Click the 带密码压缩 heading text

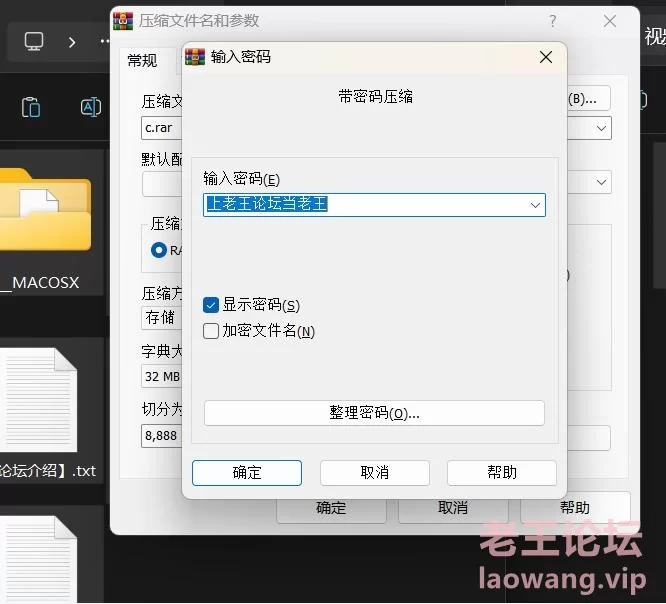pos(375,97)
